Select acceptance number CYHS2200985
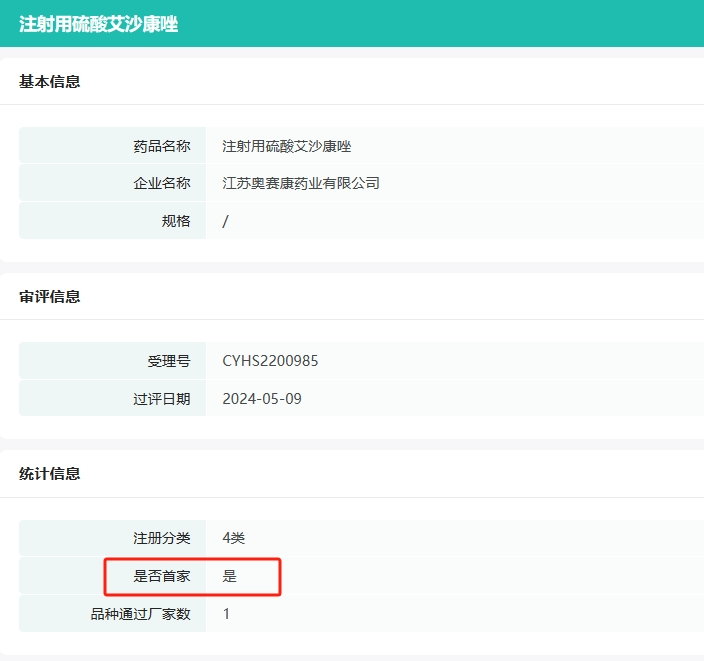 pos(270,361)
